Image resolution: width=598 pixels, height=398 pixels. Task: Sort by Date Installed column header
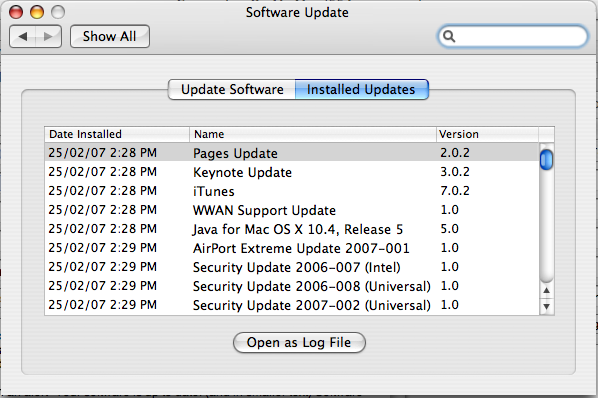coord(117,134)
